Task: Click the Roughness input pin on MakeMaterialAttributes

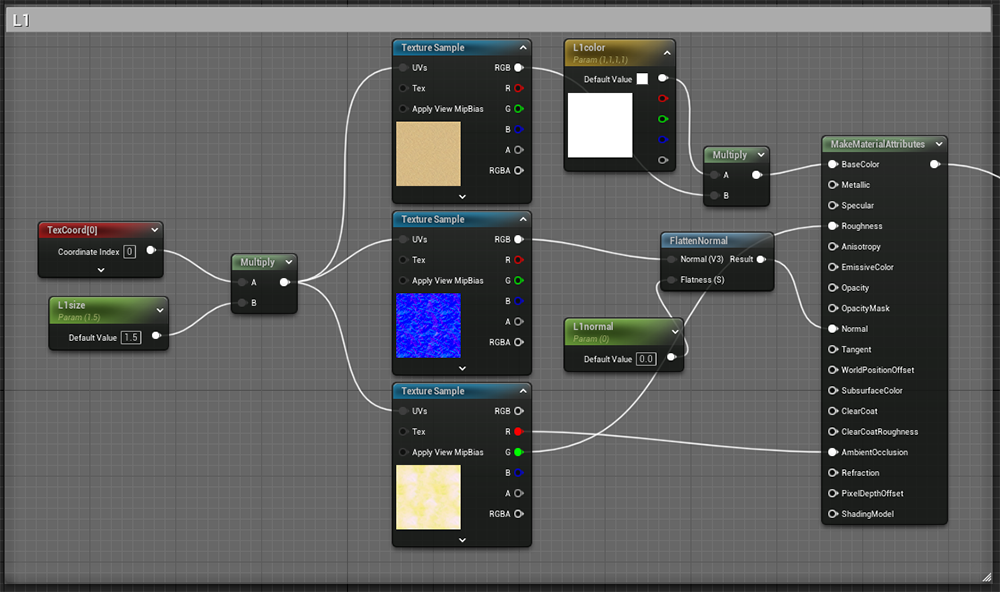Action: [x=833, y=226]
